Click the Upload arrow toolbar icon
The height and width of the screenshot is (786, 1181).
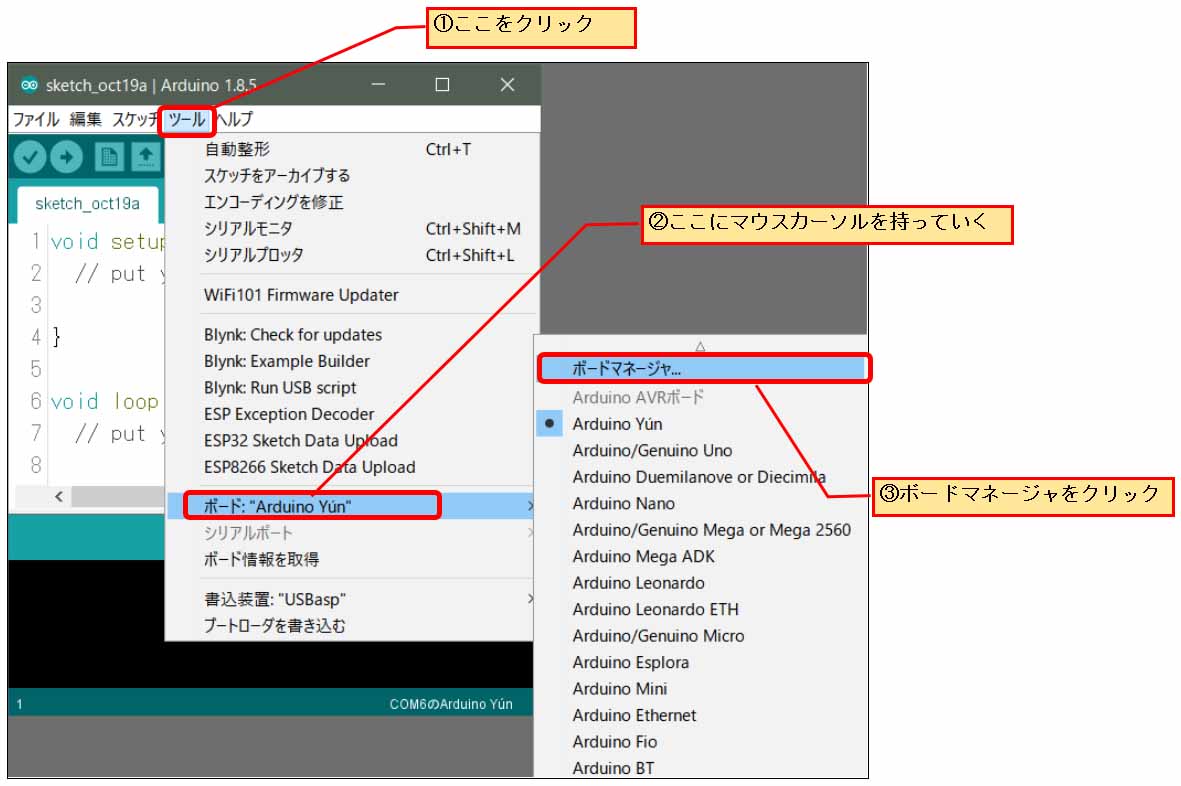pyautogui.click(x=66, y=157)
